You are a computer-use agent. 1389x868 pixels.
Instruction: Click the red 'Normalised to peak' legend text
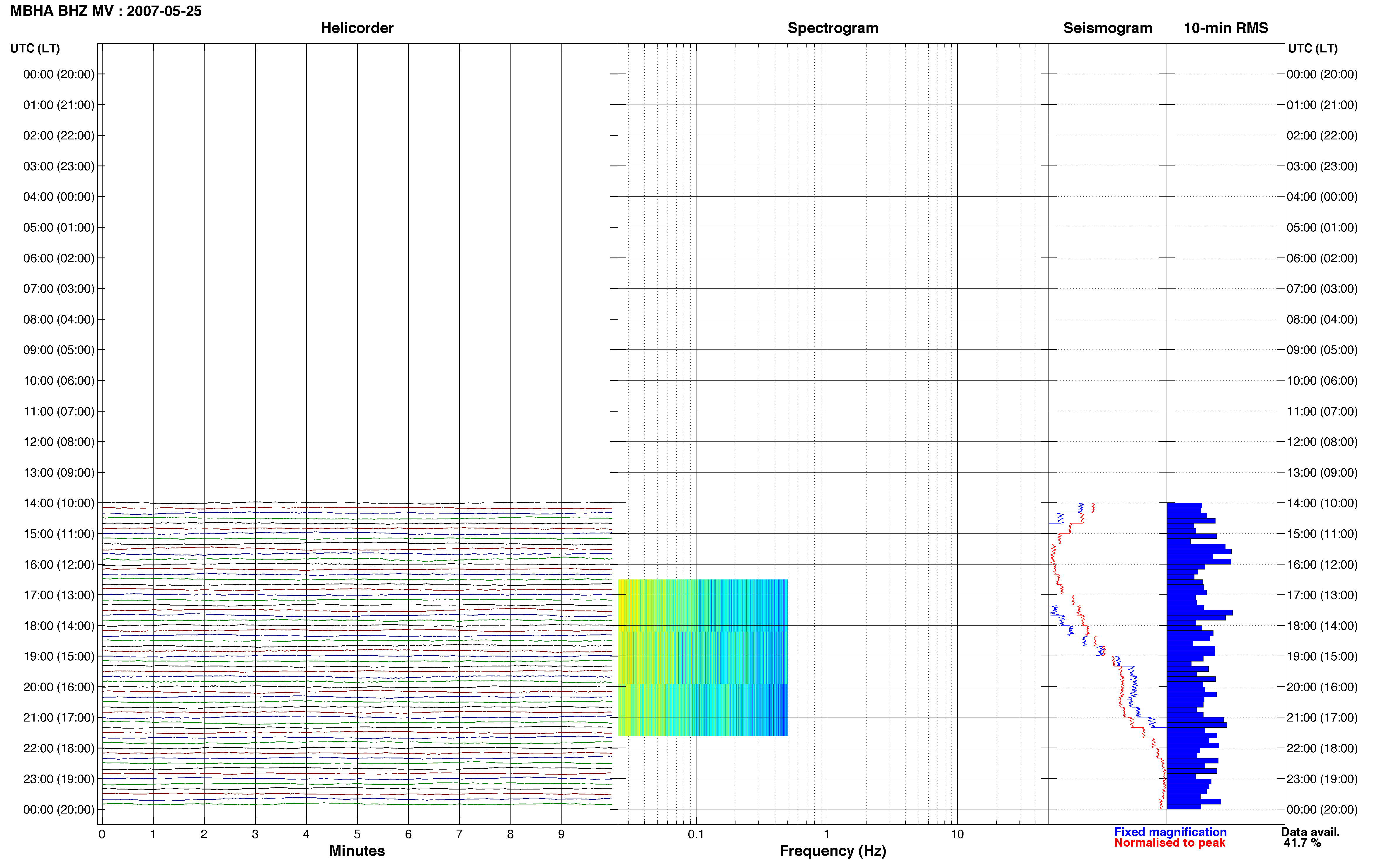[1170, 843]
